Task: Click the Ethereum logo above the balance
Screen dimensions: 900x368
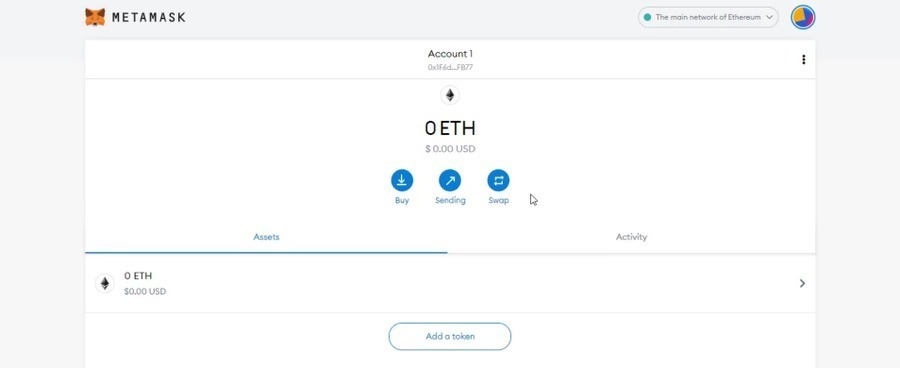Action: pos(450,95)
